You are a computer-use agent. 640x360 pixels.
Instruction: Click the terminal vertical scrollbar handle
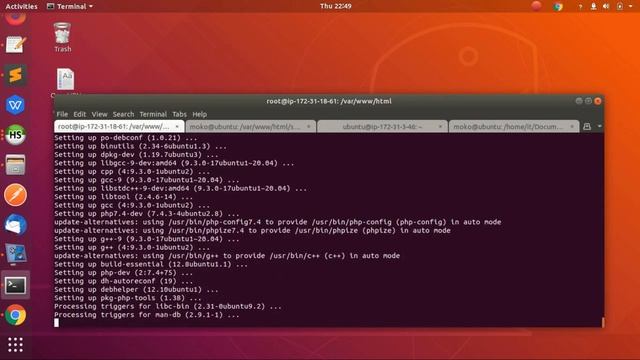tap(602, 322)
